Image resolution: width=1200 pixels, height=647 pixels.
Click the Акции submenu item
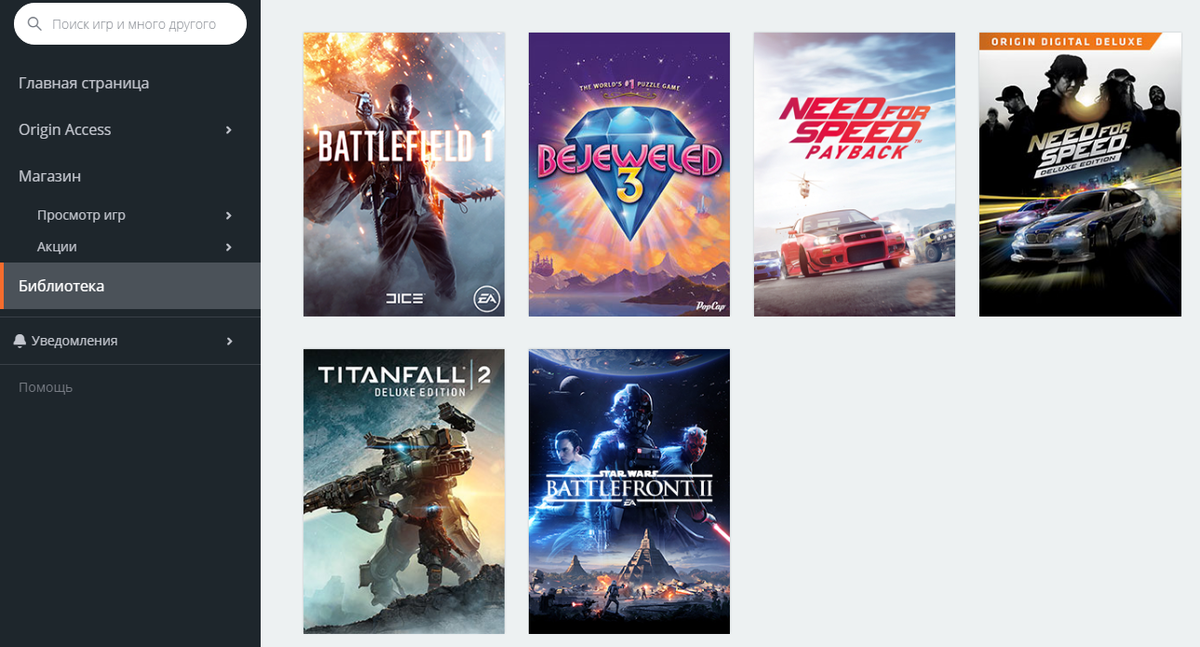(57, 247)
